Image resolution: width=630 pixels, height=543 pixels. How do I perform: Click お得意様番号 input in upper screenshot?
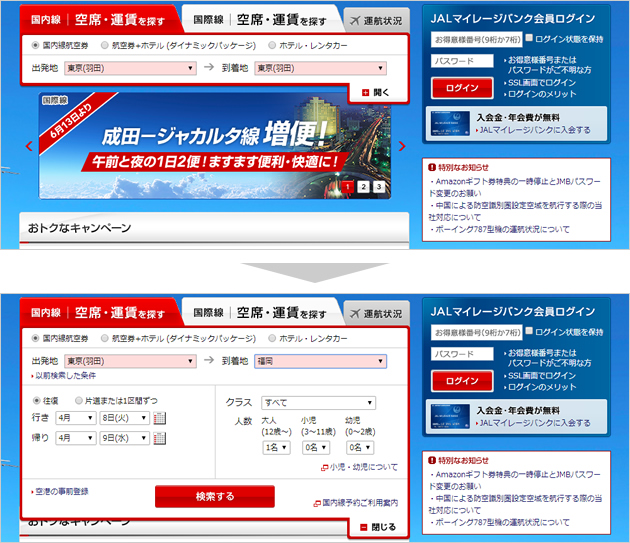pos(477,39)
